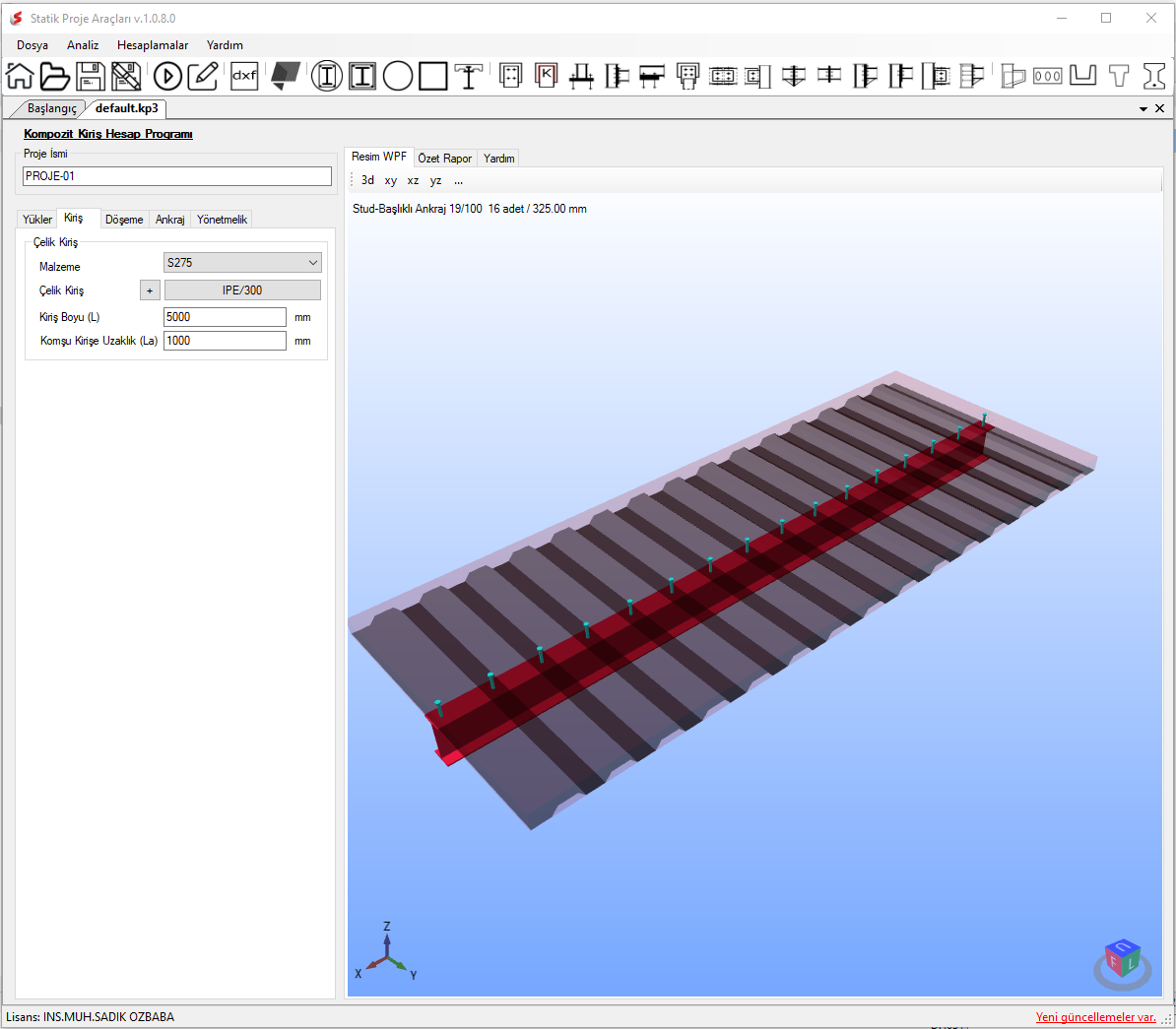
Task: Open file with folder icon
Action: [x=55, y=76]
